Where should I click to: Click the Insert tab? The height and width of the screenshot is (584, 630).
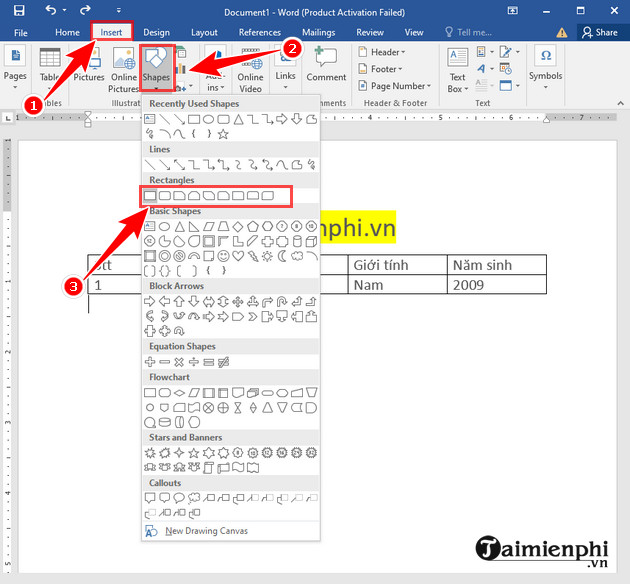tap(111, 33)
